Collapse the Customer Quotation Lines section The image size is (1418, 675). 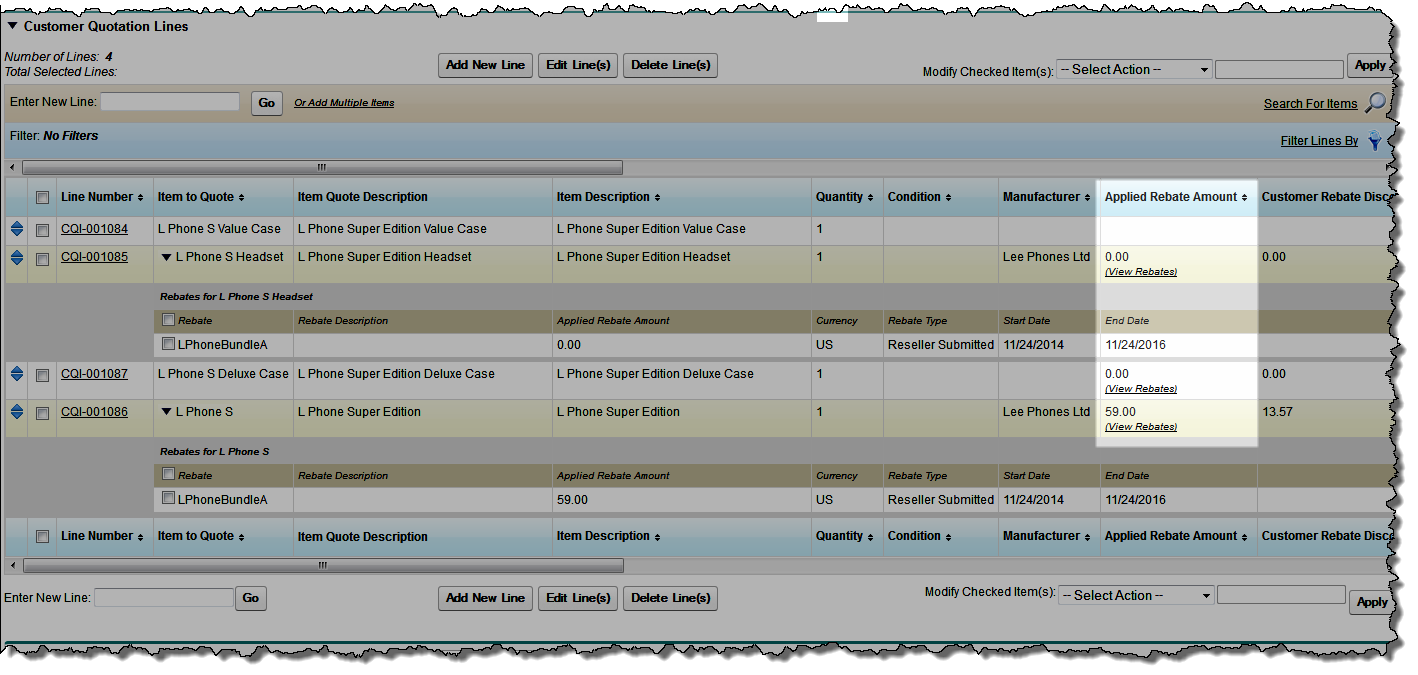[x=12, y=27]
